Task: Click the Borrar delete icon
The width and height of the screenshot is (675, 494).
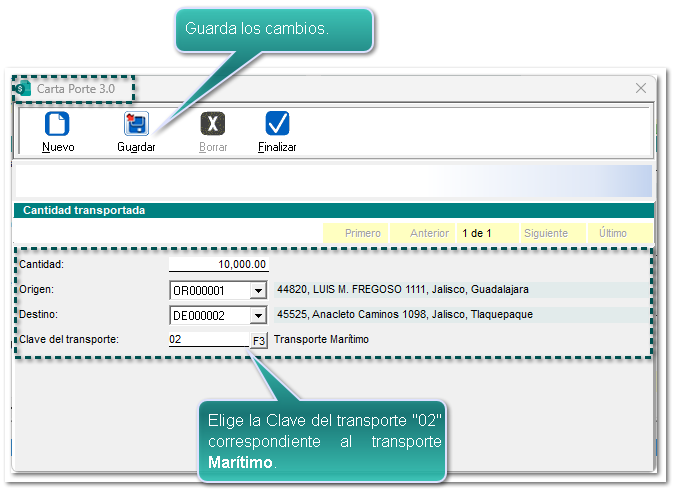Action: click(213, 124)
